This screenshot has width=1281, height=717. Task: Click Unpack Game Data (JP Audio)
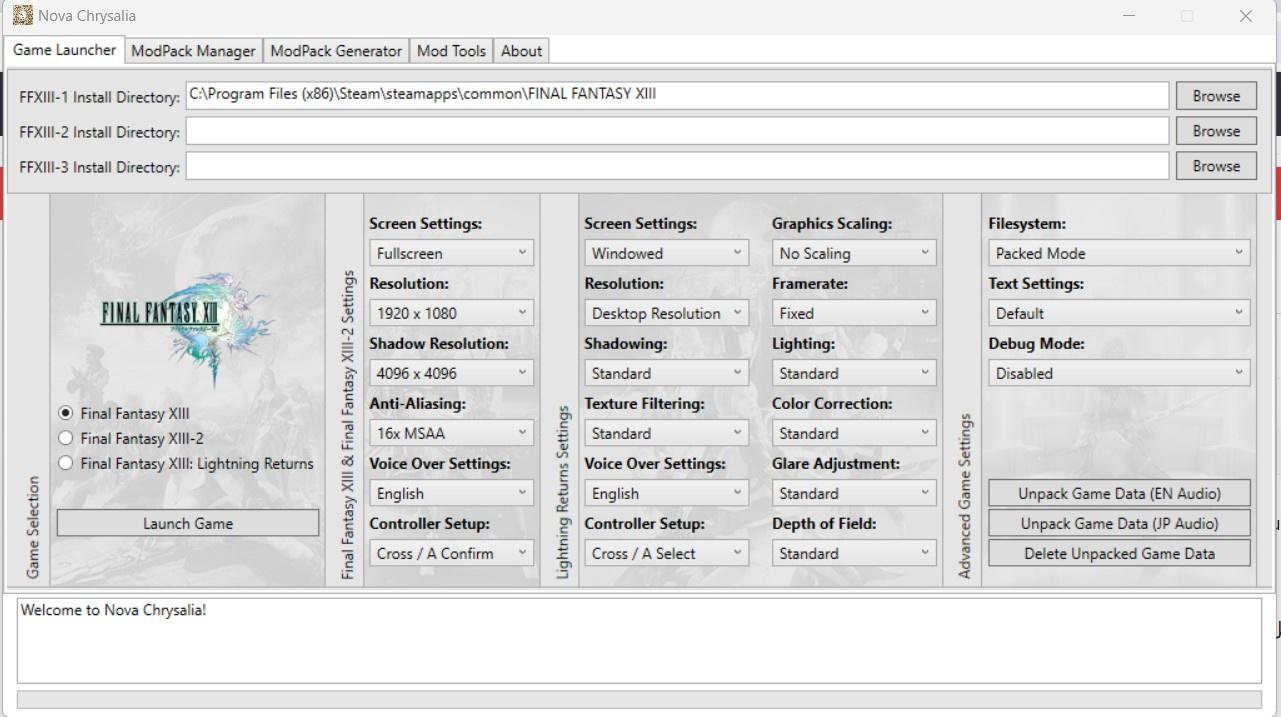coord(1119,523)
